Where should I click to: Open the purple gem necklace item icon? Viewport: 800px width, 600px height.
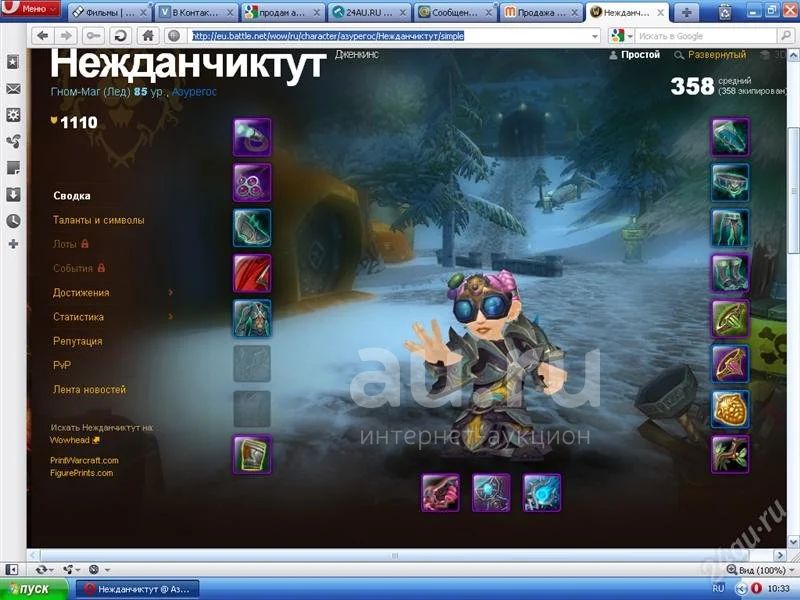[252, 182]
